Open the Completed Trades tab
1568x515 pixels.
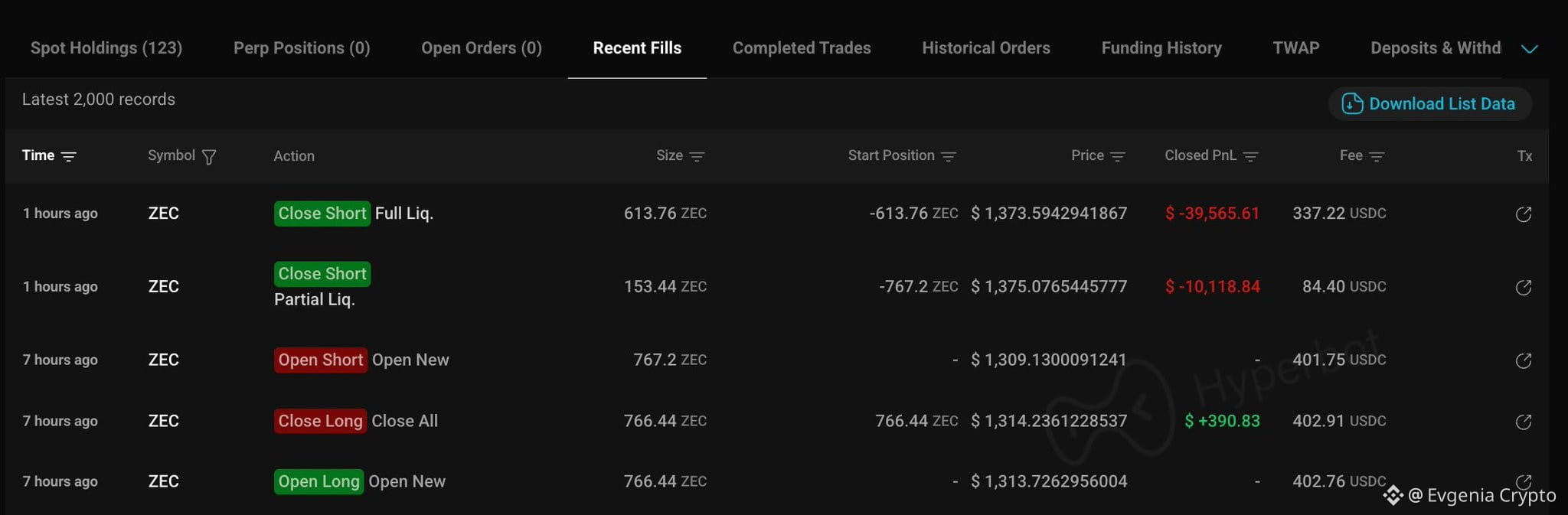[x=802, y=47]
